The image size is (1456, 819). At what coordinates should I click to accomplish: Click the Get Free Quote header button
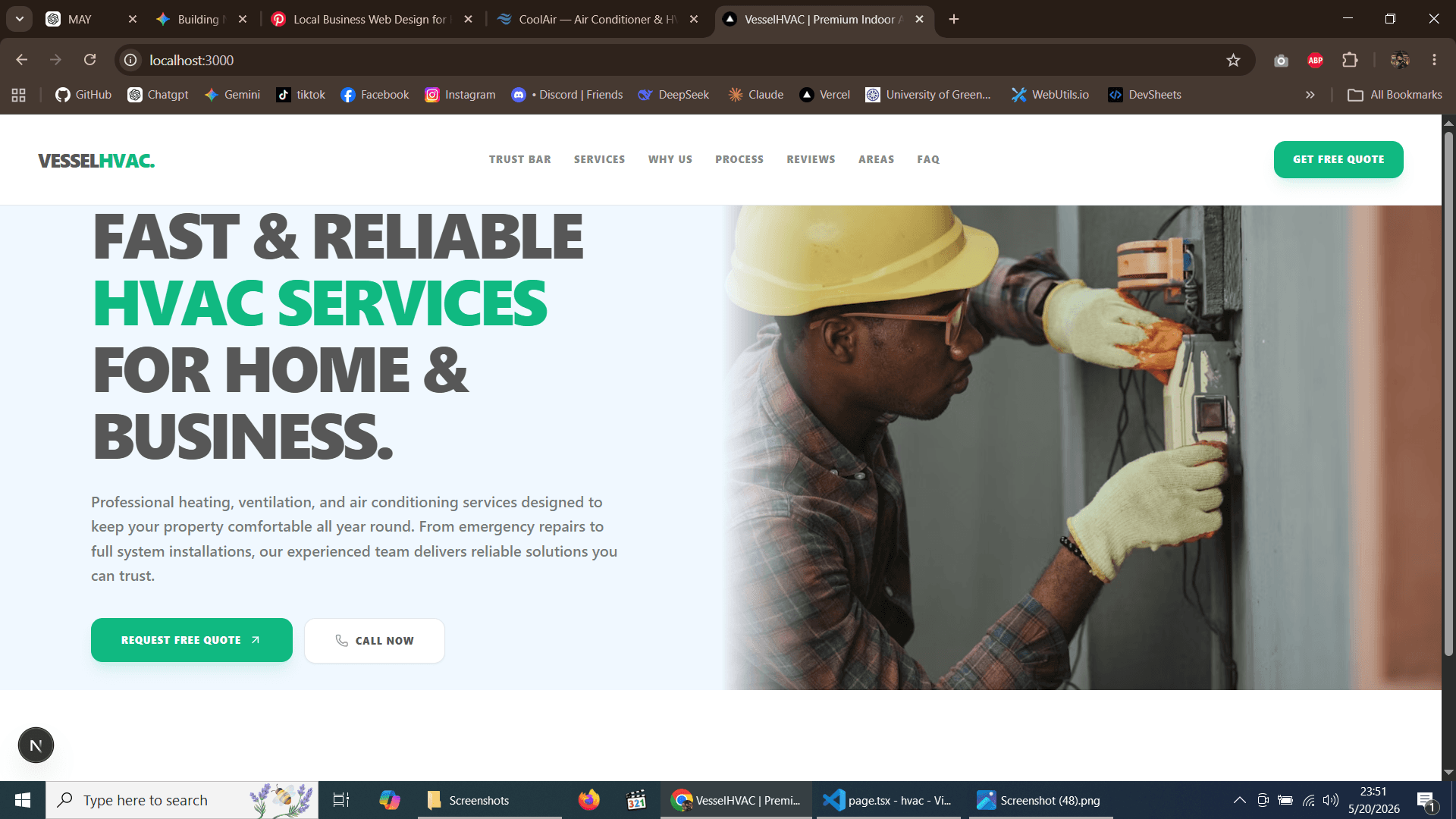[x=1338, y=159]
